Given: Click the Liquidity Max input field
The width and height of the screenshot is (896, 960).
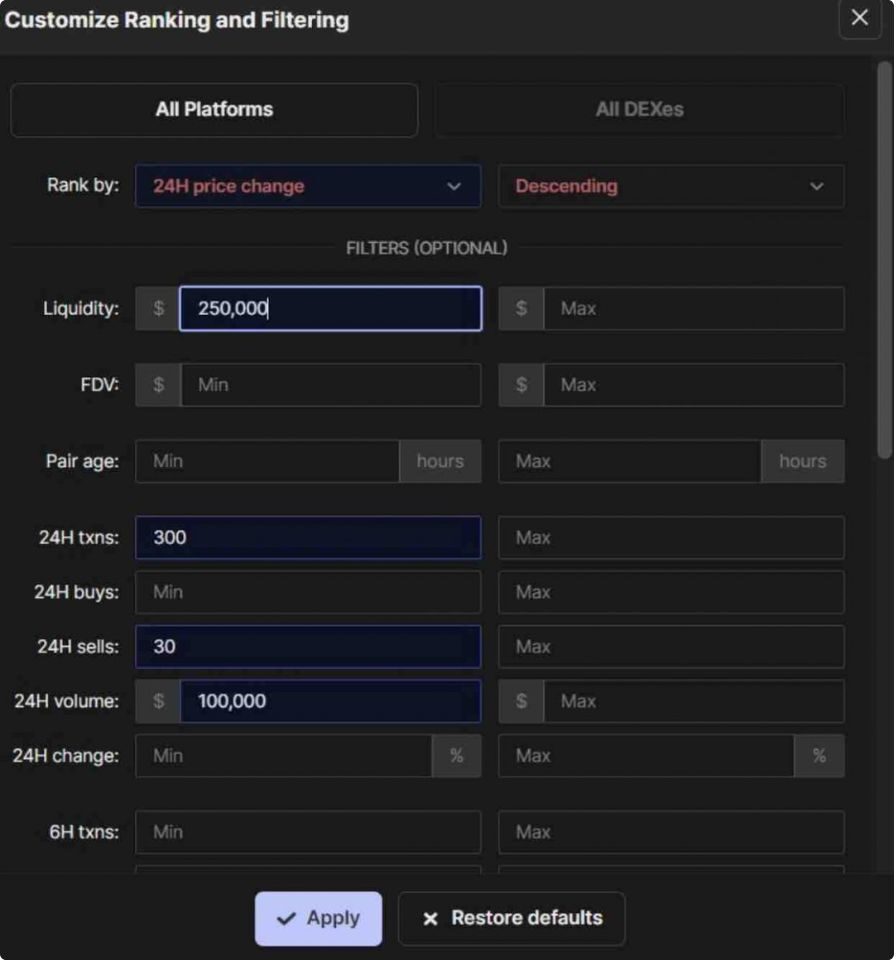Looking at the screenshot, I should click(x=694, y=308).
